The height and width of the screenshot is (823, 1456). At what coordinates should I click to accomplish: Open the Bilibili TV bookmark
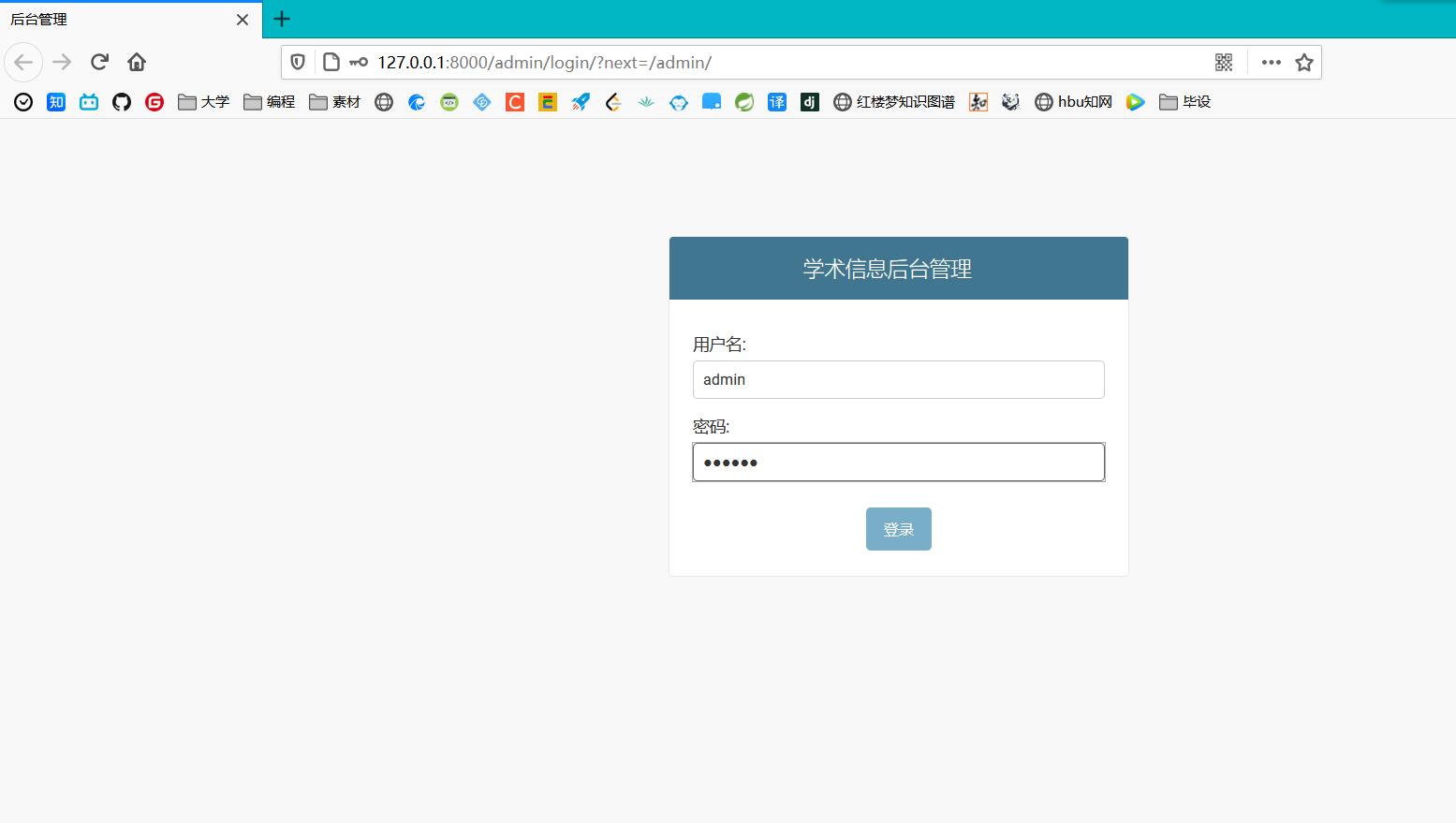click(x=89, y=102)
